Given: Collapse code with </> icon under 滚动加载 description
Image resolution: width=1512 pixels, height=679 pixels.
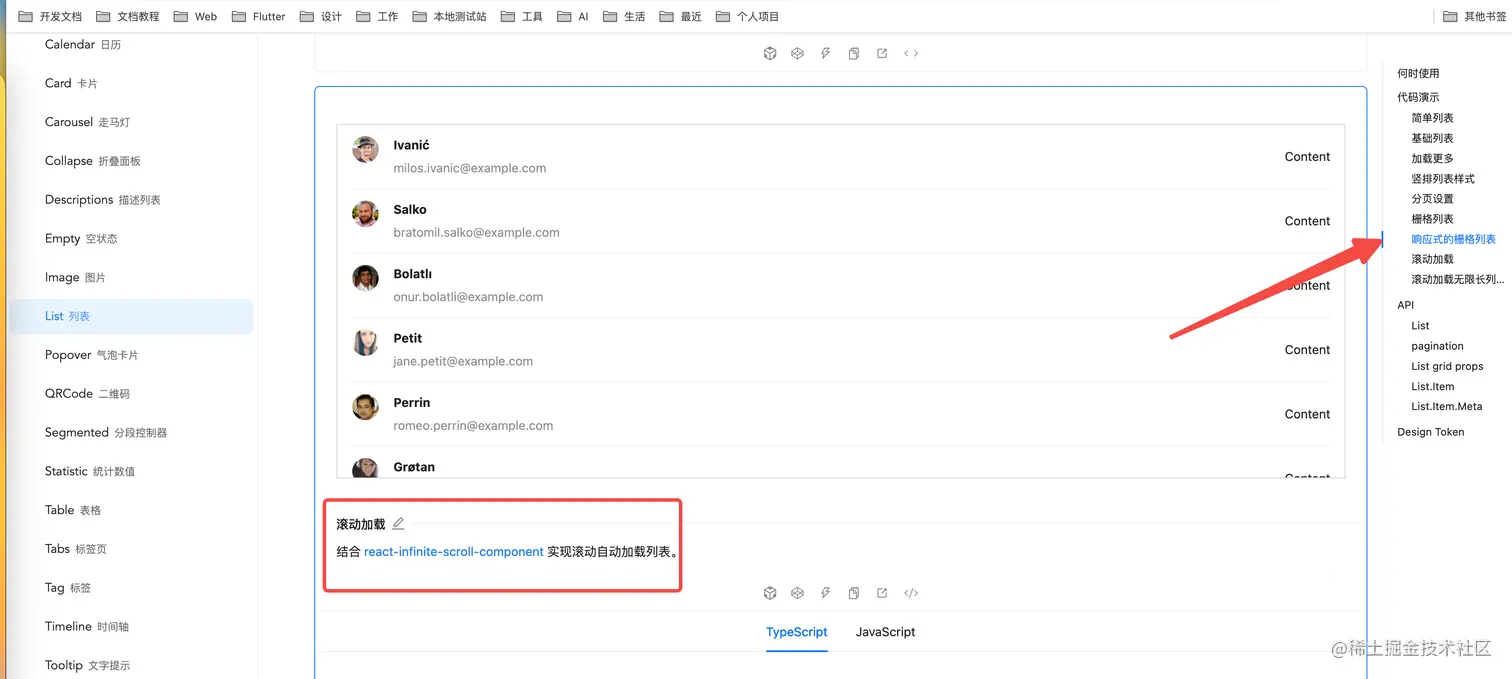Looking at the screenshot, I should tap(911, 593).
